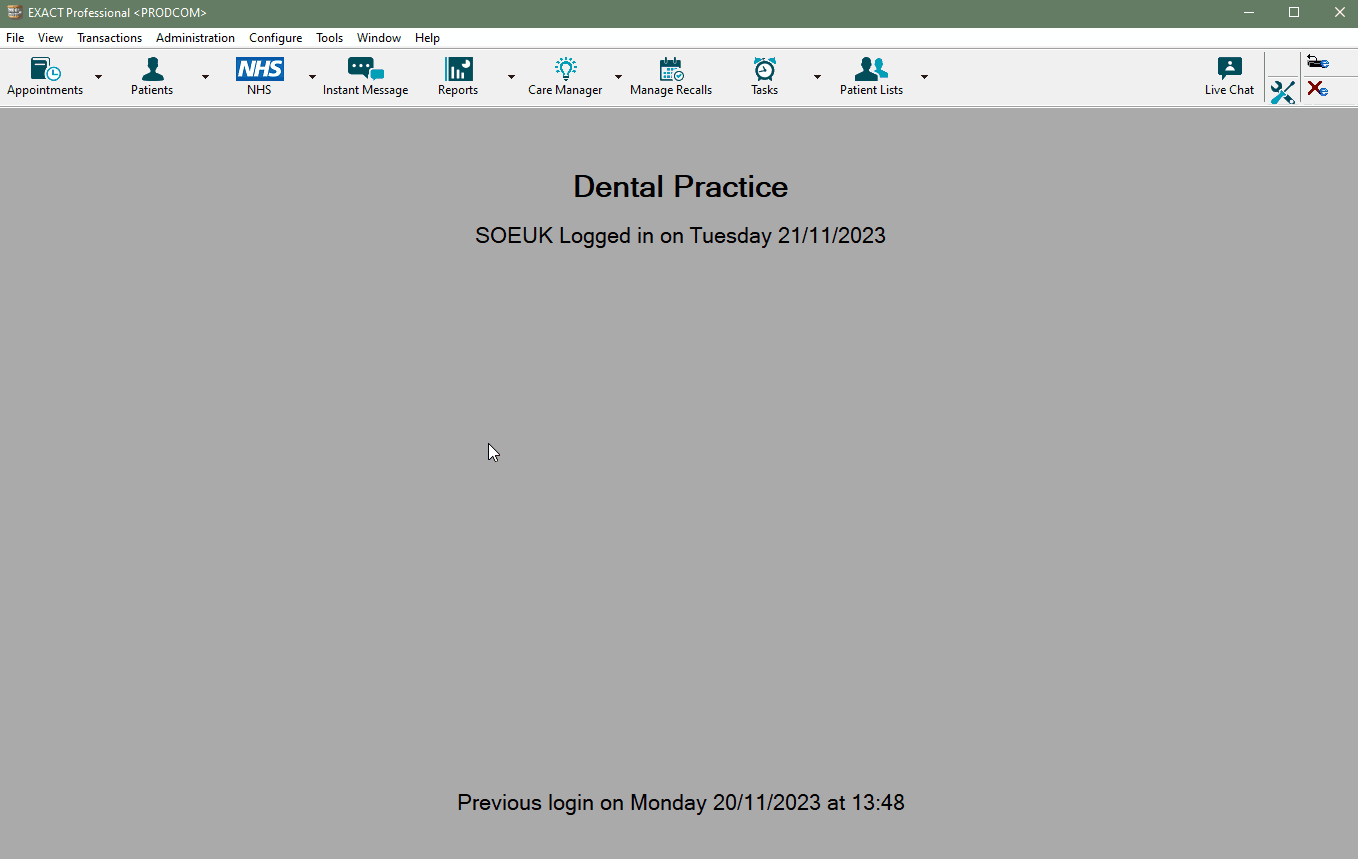Open the Reports toolbar icon
Viewport: 1358px width, 859px height.
tap(458, 77)
